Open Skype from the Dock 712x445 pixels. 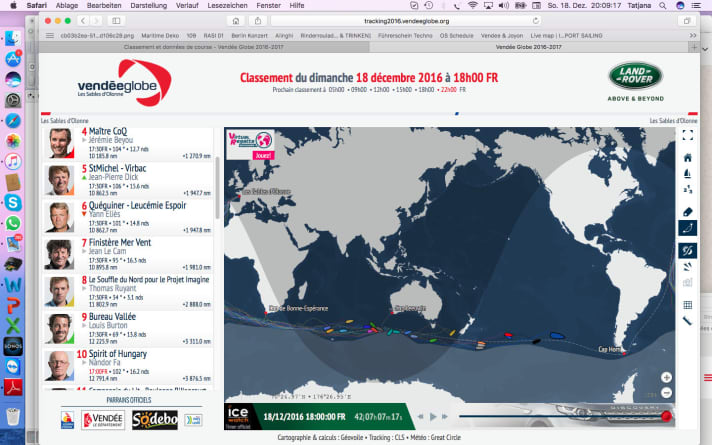(13, 203)
